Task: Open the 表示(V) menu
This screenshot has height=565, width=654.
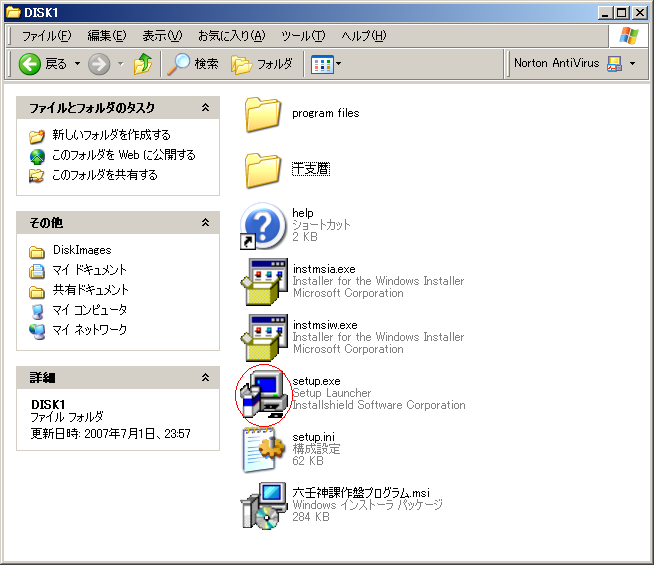Action: pos(162,36)
